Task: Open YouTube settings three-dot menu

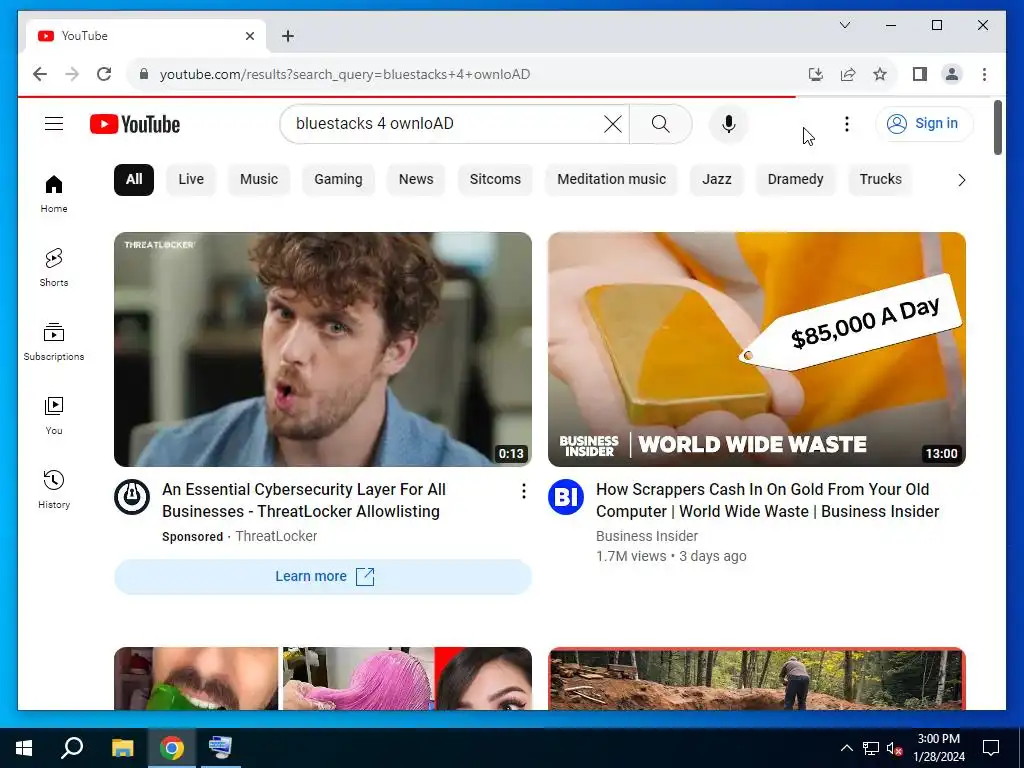Action: pyautogui.click(x=846, y=123)
